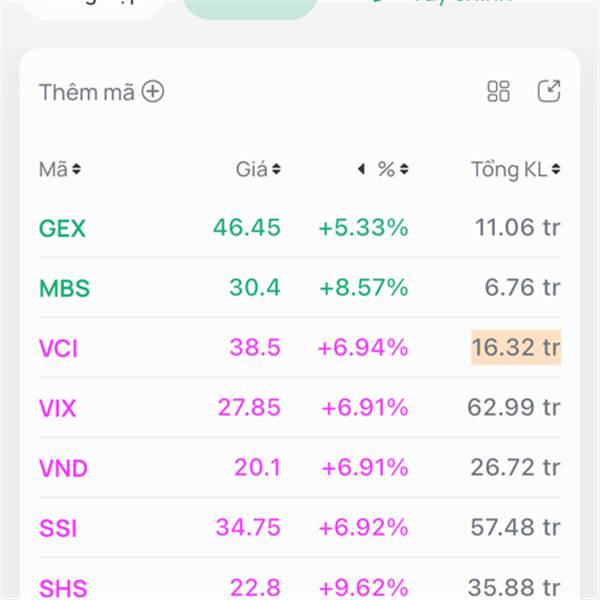The height and width of the screenshot is (600, 600).
Task: Sort list by Giá column arrows
Action: (276, 170)
